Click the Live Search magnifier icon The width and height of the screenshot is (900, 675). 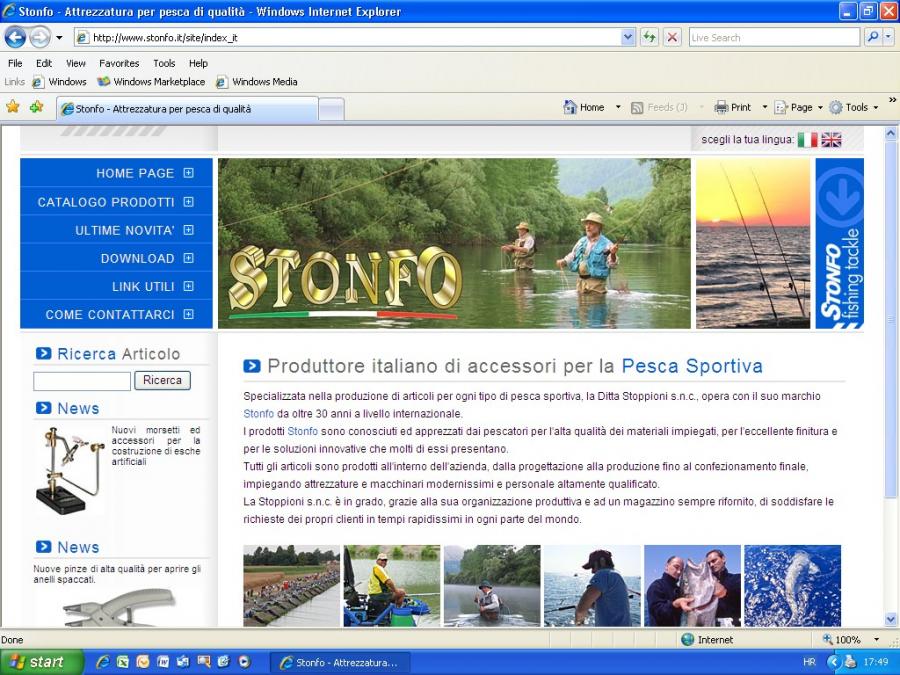873,37
